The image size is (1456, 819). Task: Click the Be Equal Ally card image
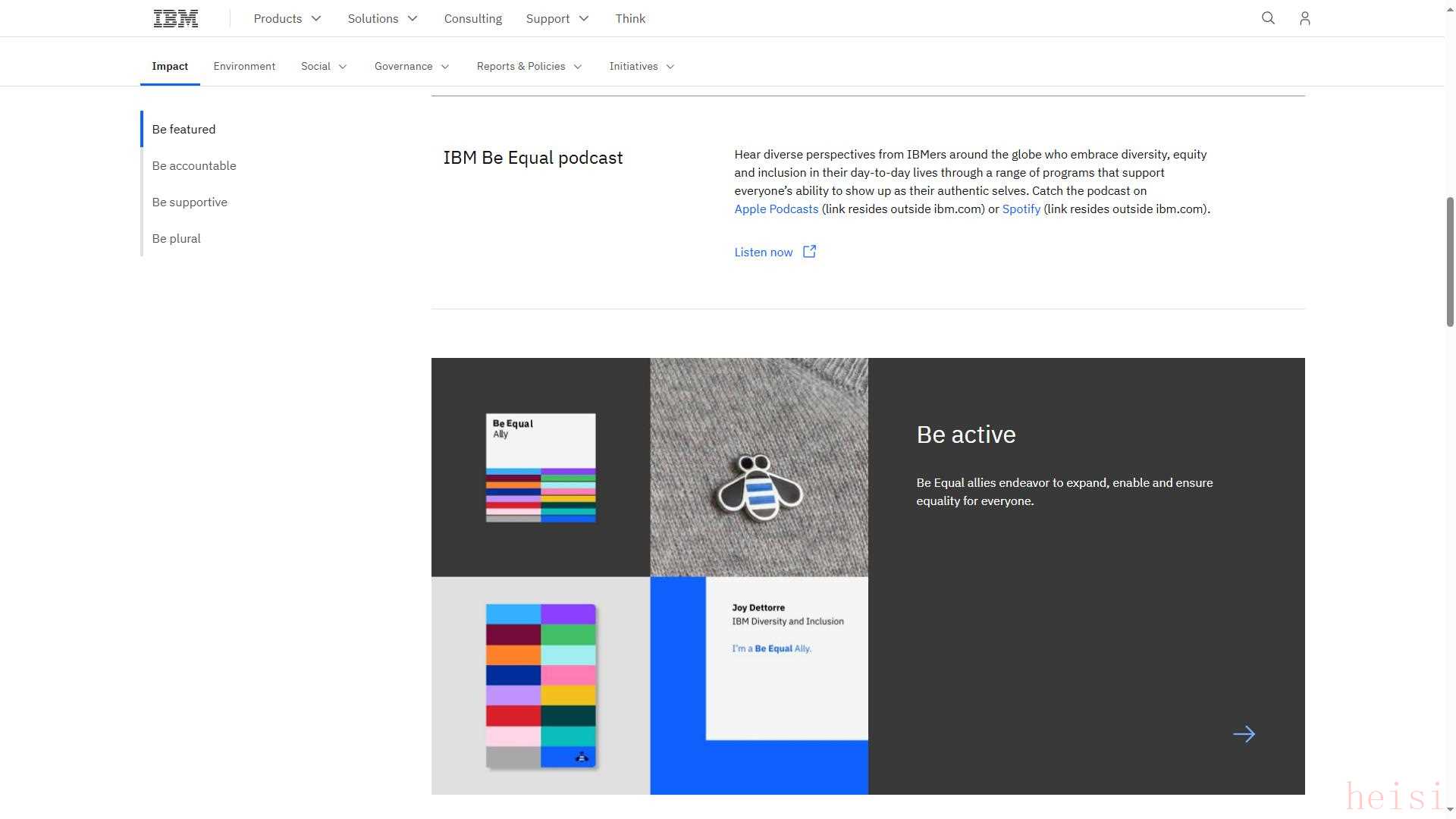541,467
